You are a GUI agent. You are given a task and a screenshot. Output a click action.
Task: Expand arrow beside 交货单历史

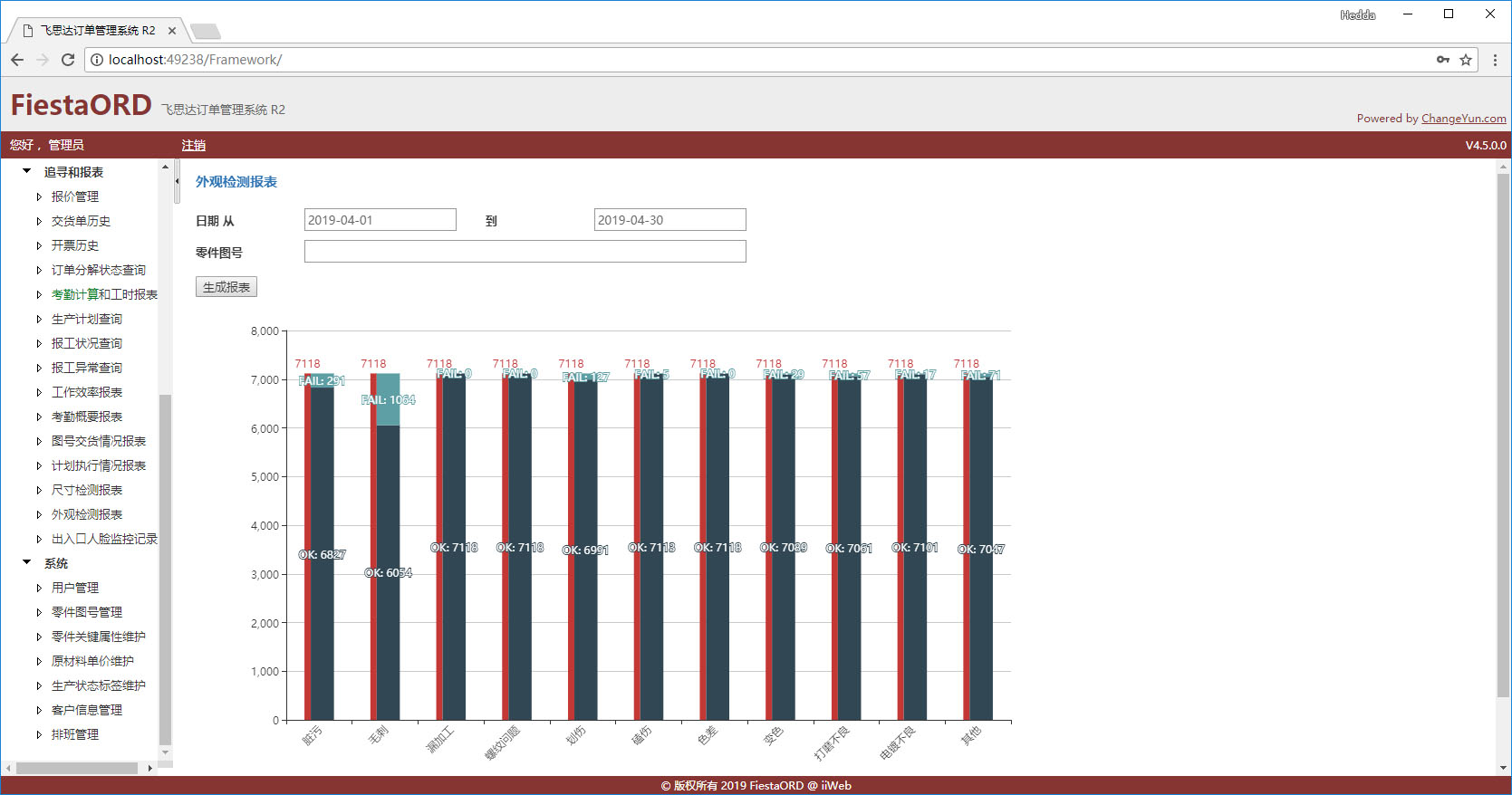point(39,221)
